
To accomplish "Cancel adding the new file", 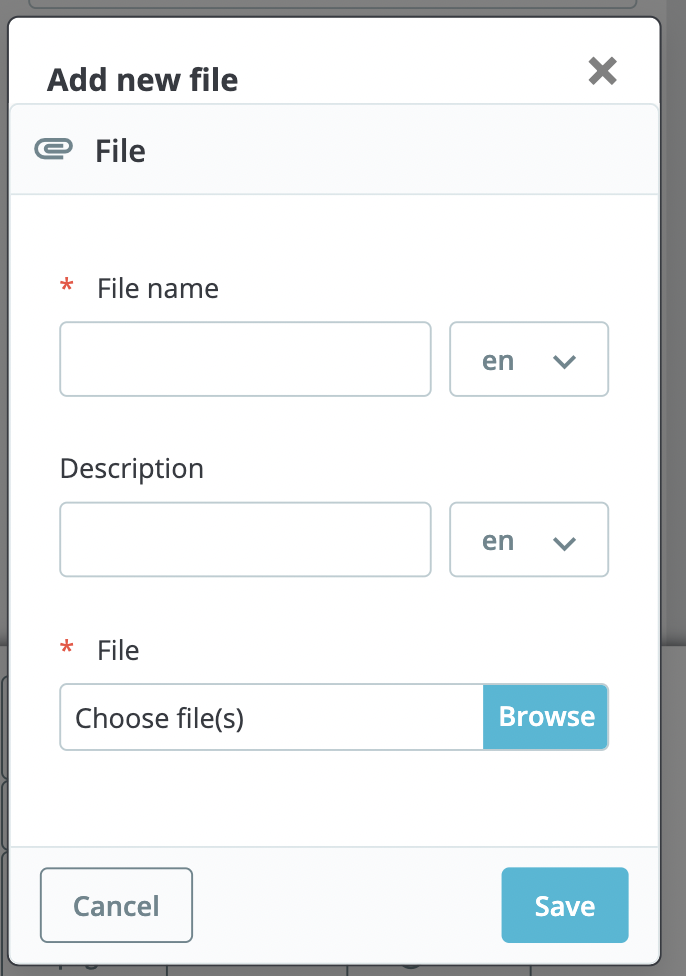I will (116, 905).
